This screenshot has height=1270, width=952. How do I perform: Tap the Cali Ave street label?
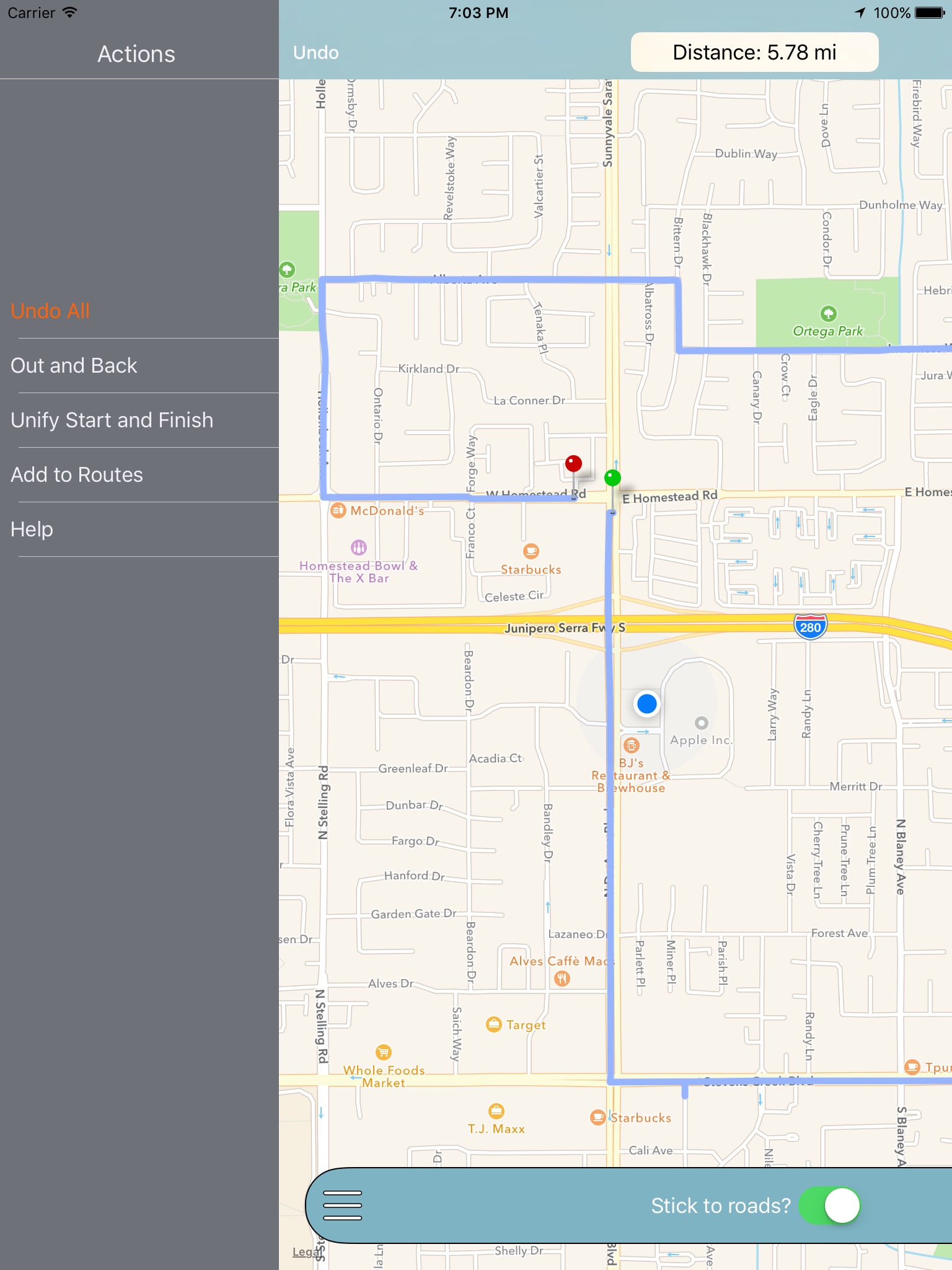(x=651, y=1150)
